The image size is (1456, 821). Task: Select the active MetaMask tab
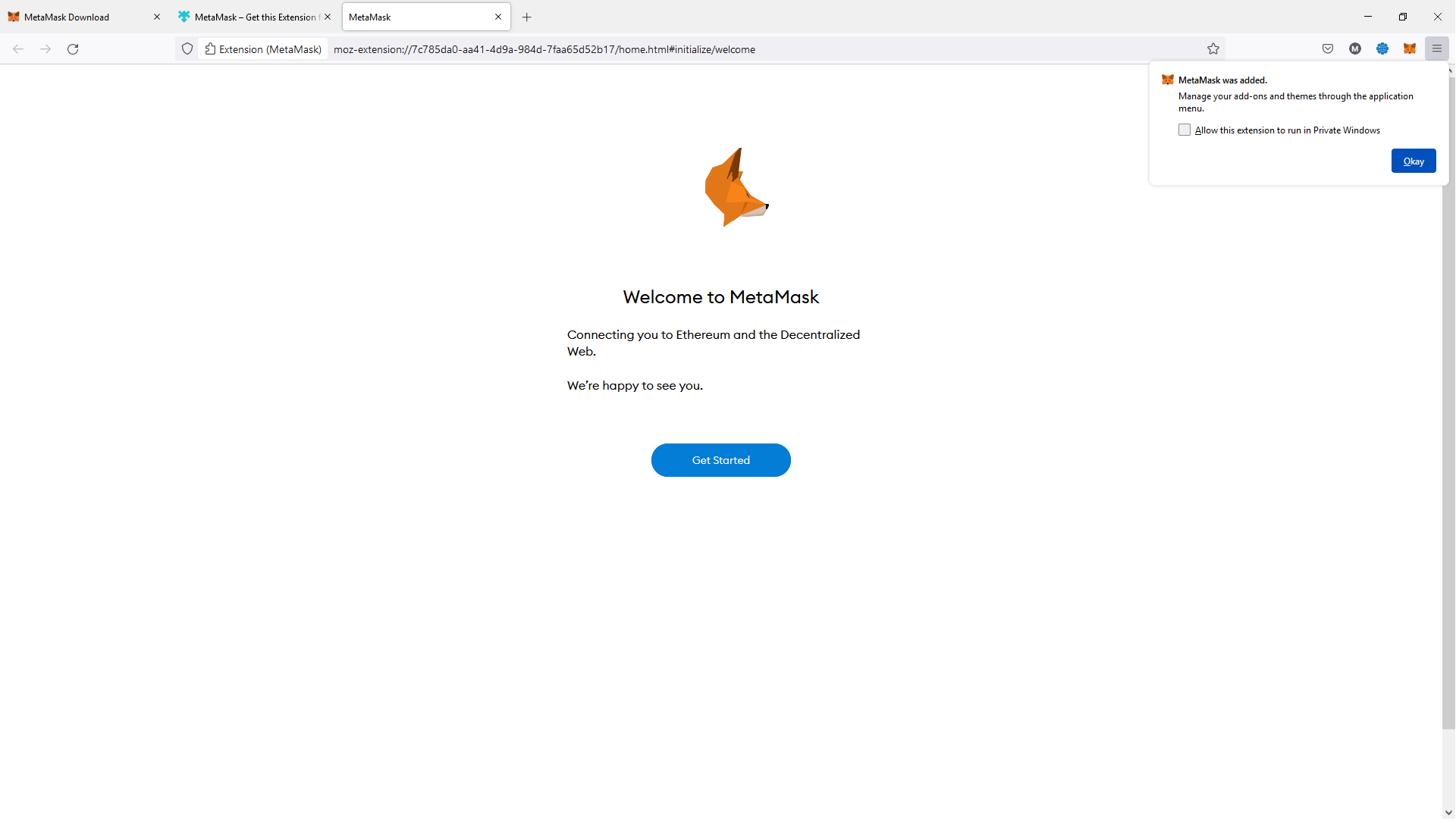point(426,17)
